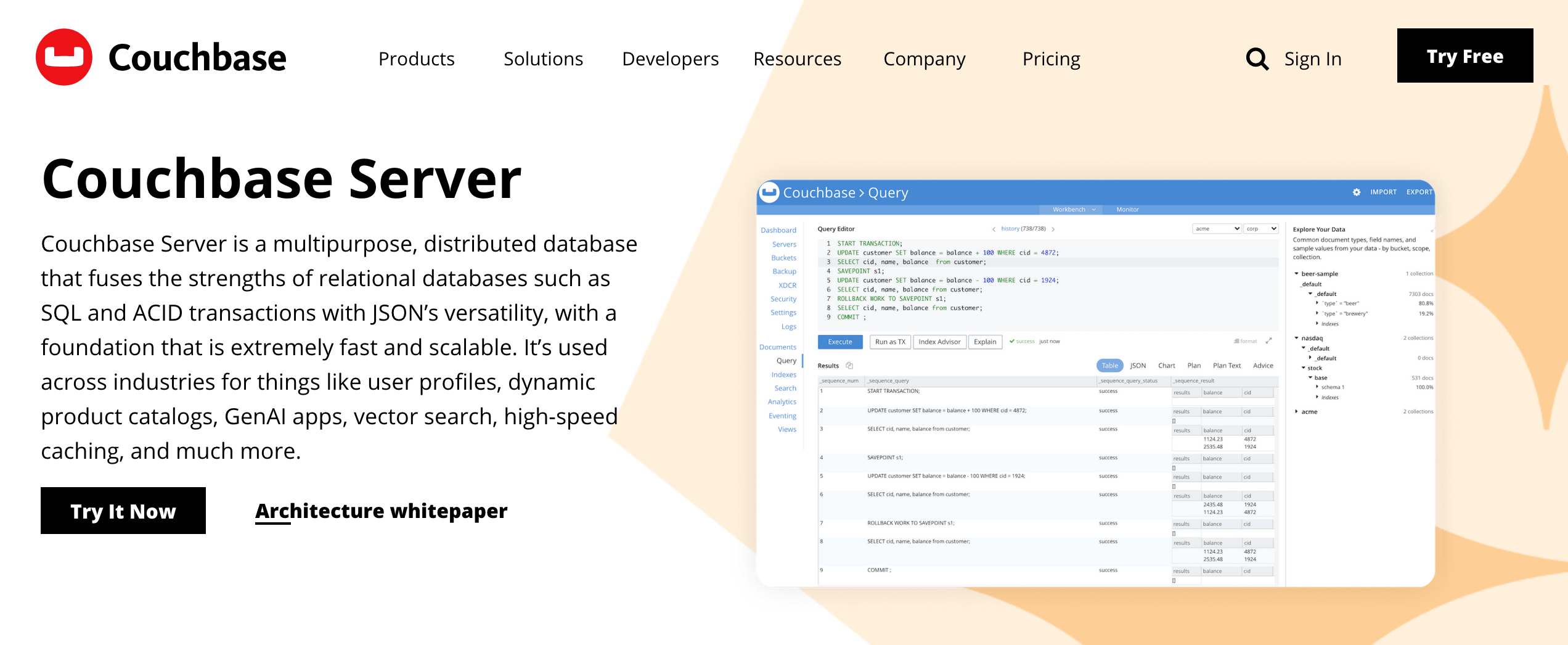
Task: Collapse the beer-sample bucket tree node
Action: coord(1297,274)
